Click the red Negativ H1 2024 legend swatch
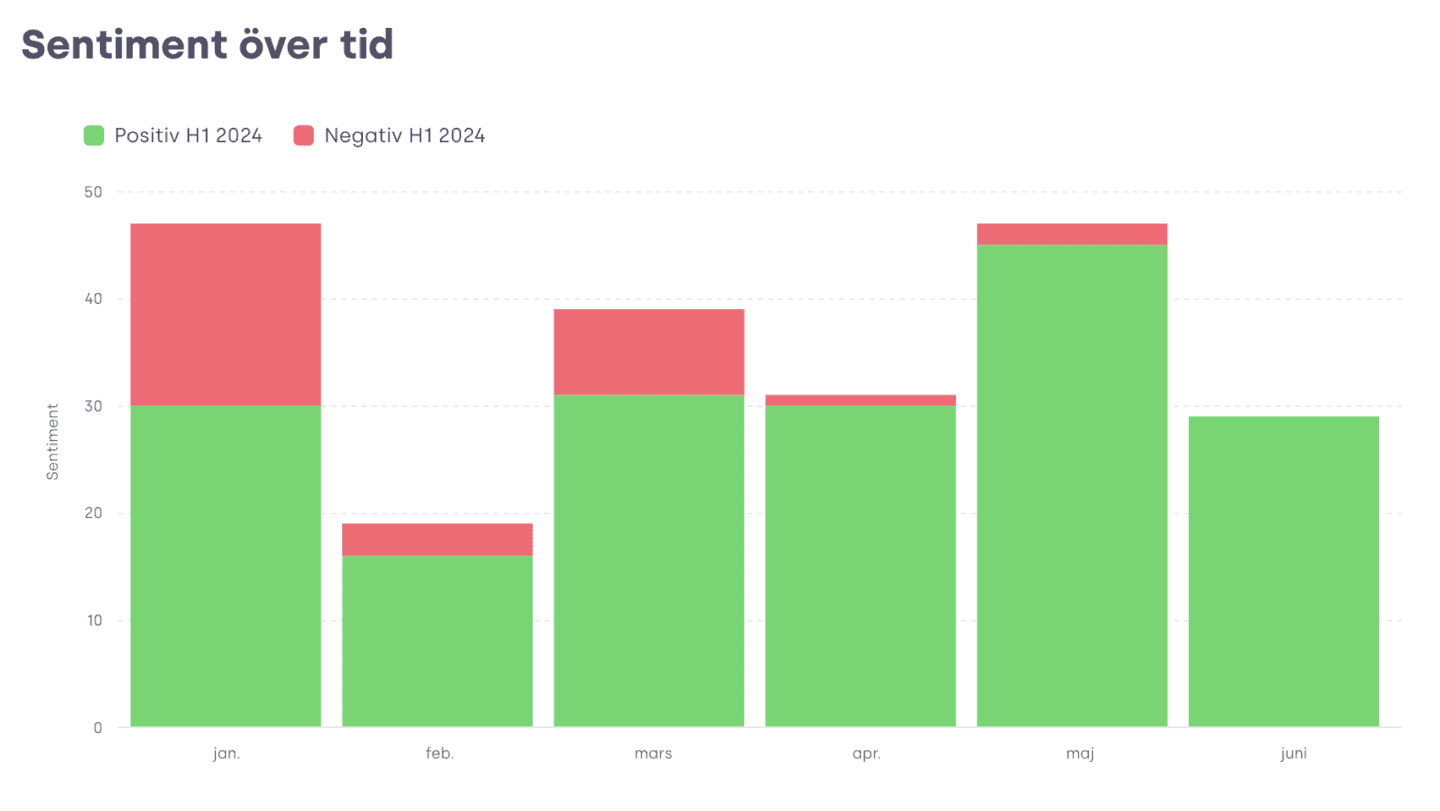The width and height of the screenshot is (1440, 811). 304,135
